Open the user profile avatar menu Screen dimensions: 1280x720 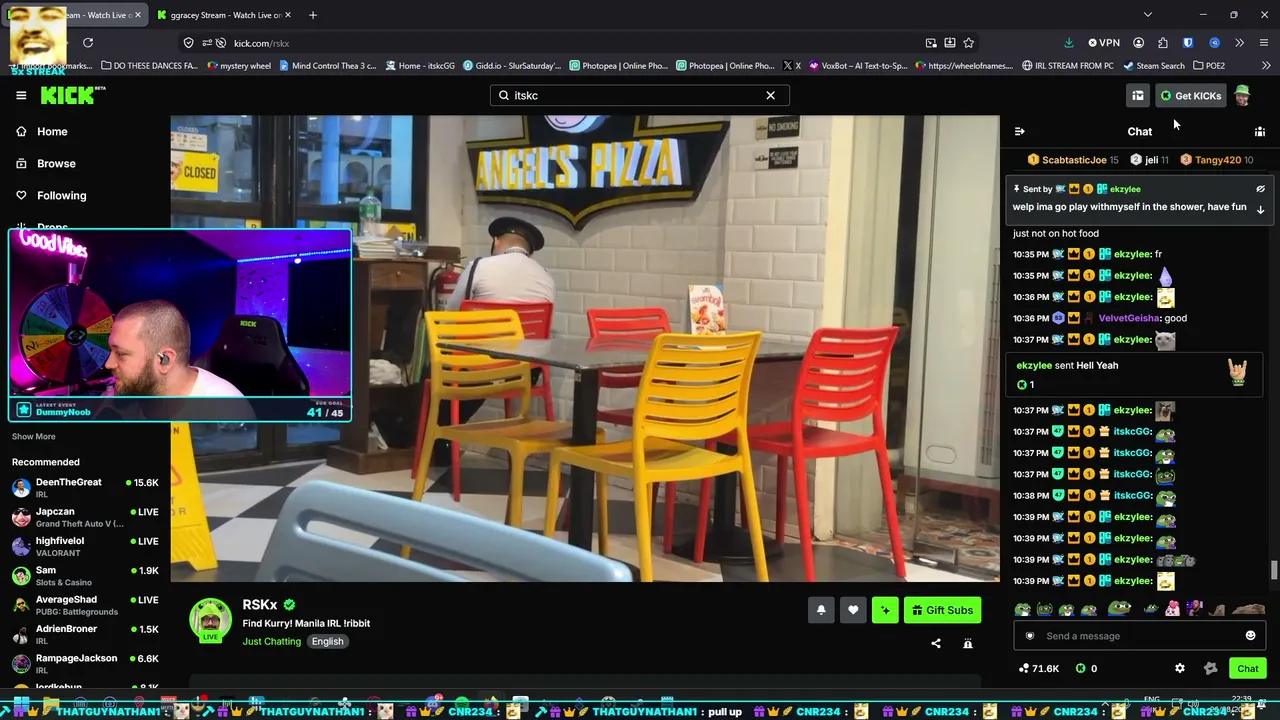1242,95
